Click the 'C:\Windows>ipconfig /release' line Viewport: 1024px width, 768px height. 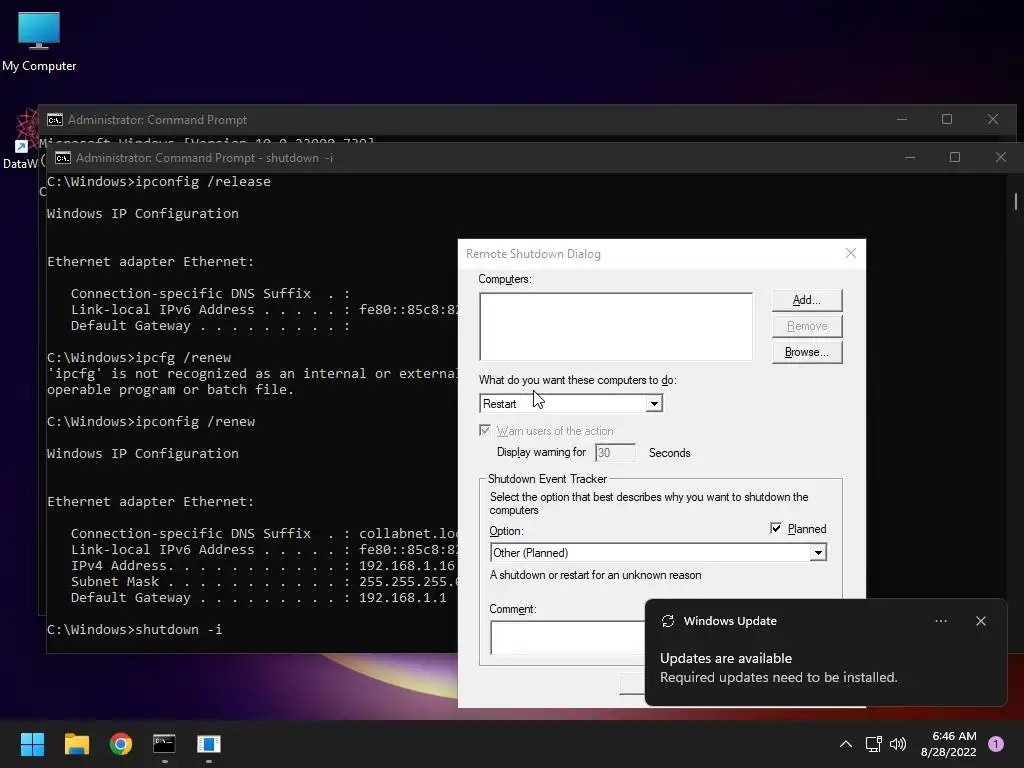[x=159, y=182]
